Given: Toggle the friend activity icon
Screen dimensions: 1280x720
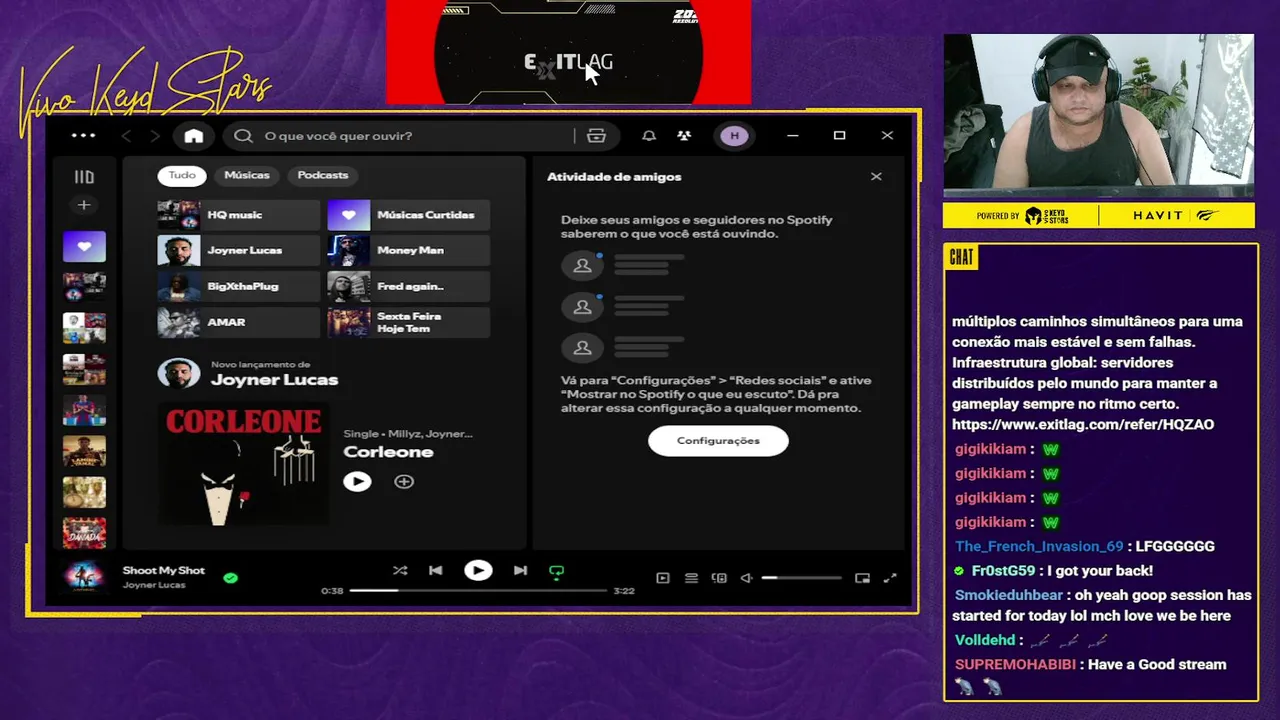Looking at the screenshot, I should point(684,136).
